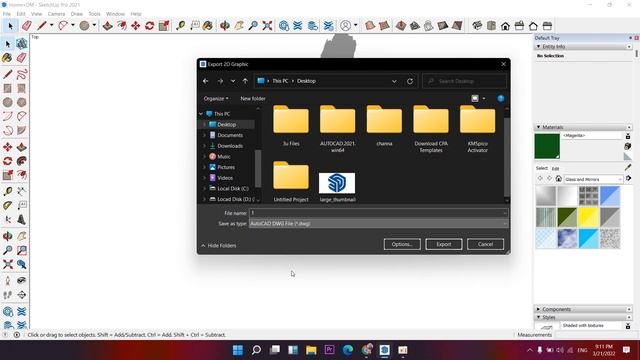Screen dimensions: 640x360
Task: Select Downloads in the folder tree
Action: click(229, 146)
